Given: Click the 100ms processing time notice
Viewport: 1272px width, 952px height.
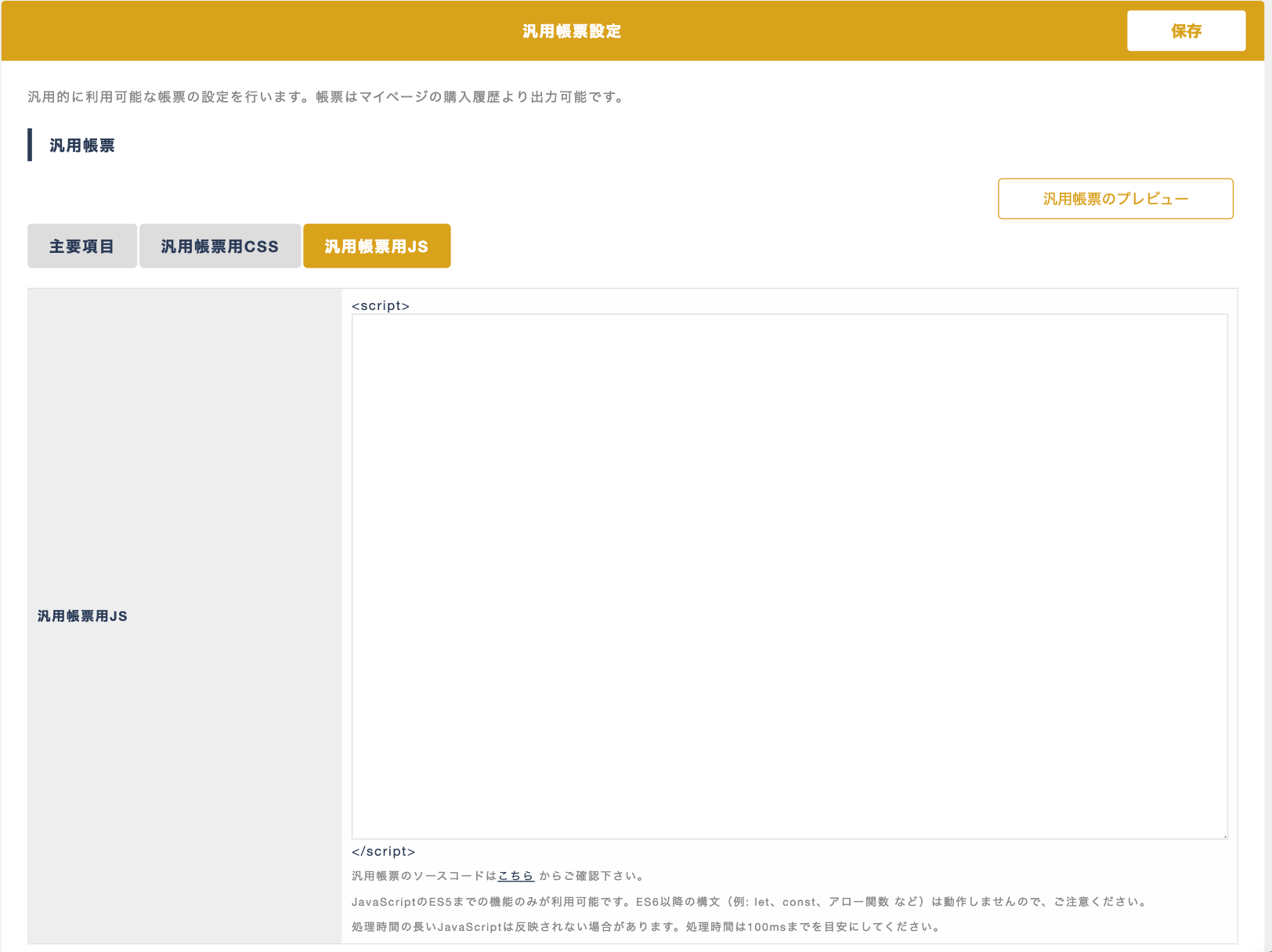Looking at the screenshot, I should (646, 927).
